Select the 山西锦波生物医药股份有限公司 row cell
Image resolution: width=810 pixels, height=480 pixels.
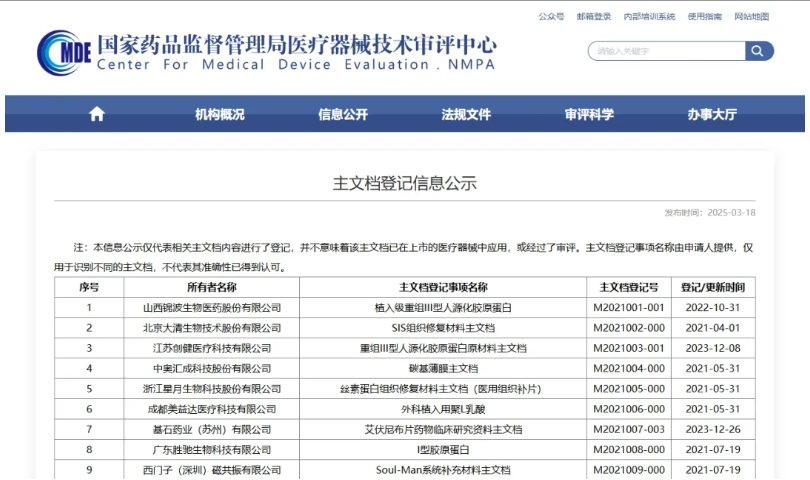point(212,308)
